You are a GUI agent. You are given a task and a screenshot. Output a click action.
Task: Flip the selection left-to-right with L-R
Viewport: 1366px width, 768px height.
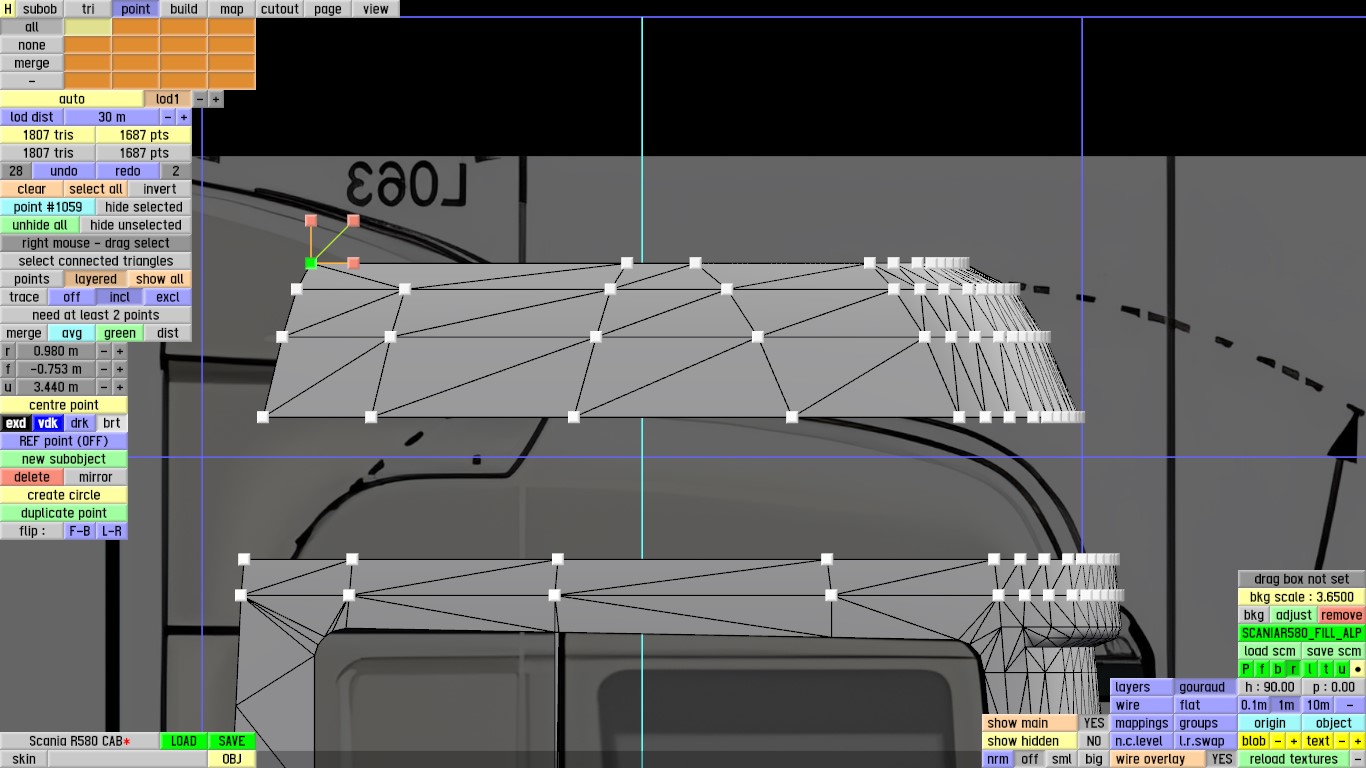click(x=112, y=531)
